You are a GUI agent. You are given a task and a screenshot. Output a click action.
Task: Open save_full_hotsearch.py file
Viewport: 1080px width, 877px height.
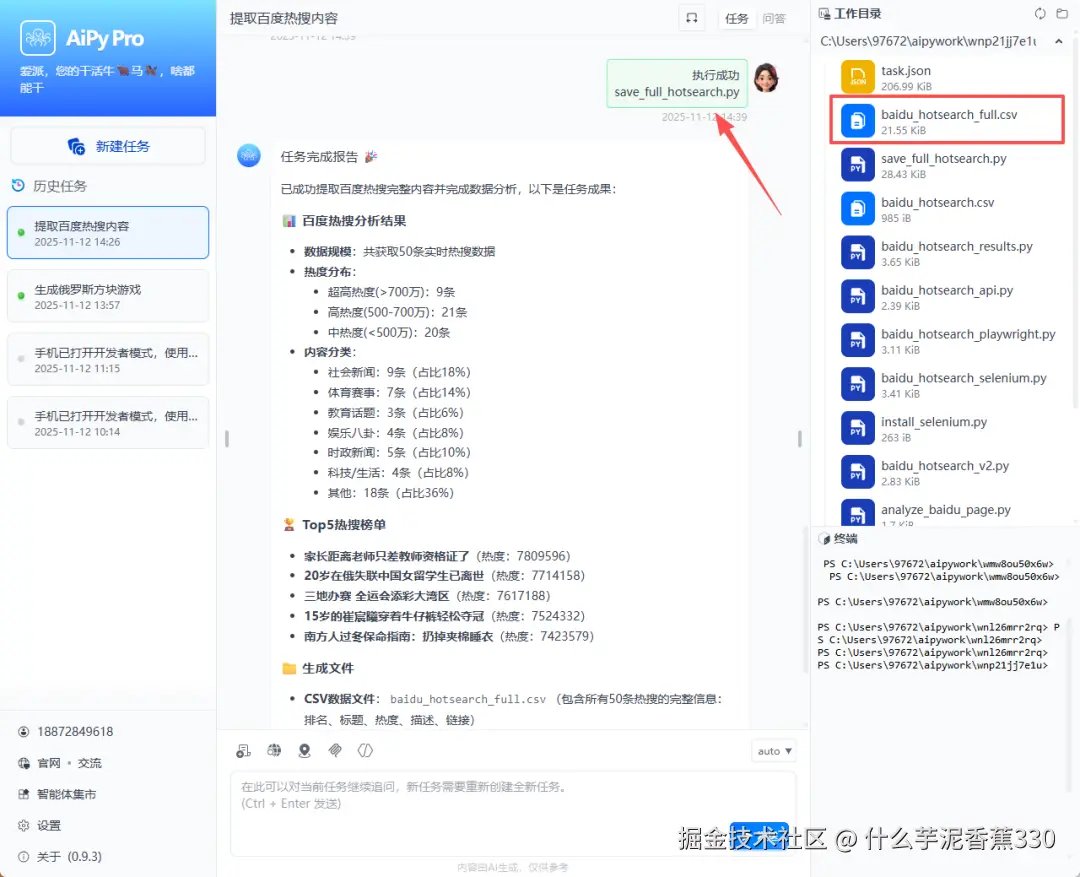[x=947, y=165]
